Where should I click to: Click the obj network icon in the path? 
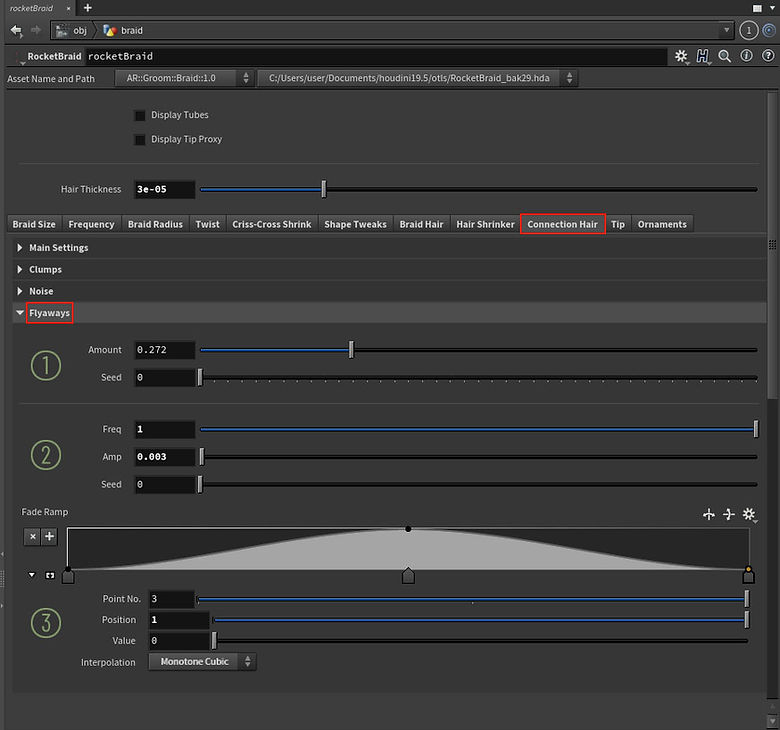pyautogui.click(x=62, y=31)
